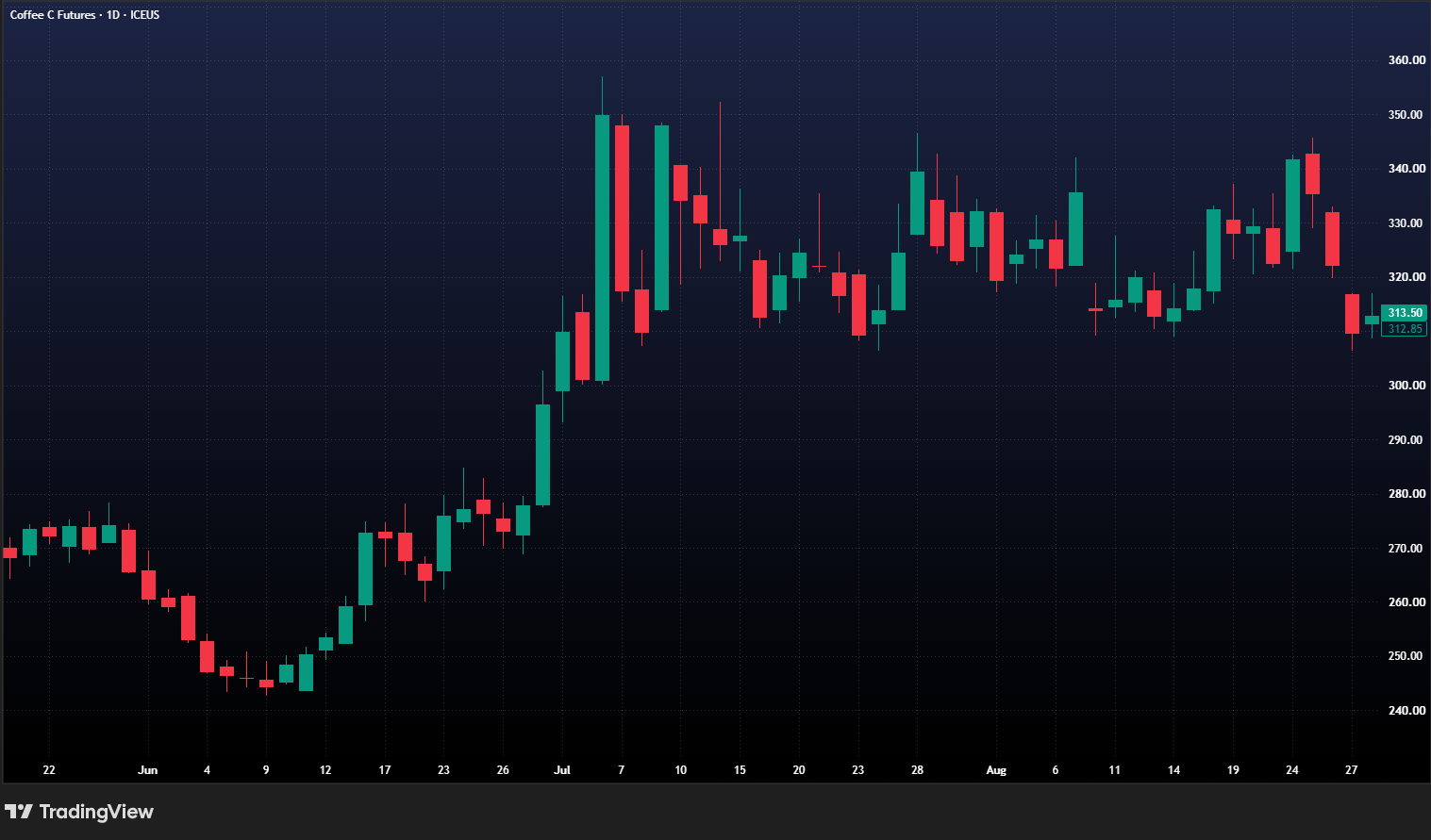Image resolution: width=1431 pixels, height=840 pixels.
Task: Click the Coffee C Futures chart title
Action: coord(53,15)
